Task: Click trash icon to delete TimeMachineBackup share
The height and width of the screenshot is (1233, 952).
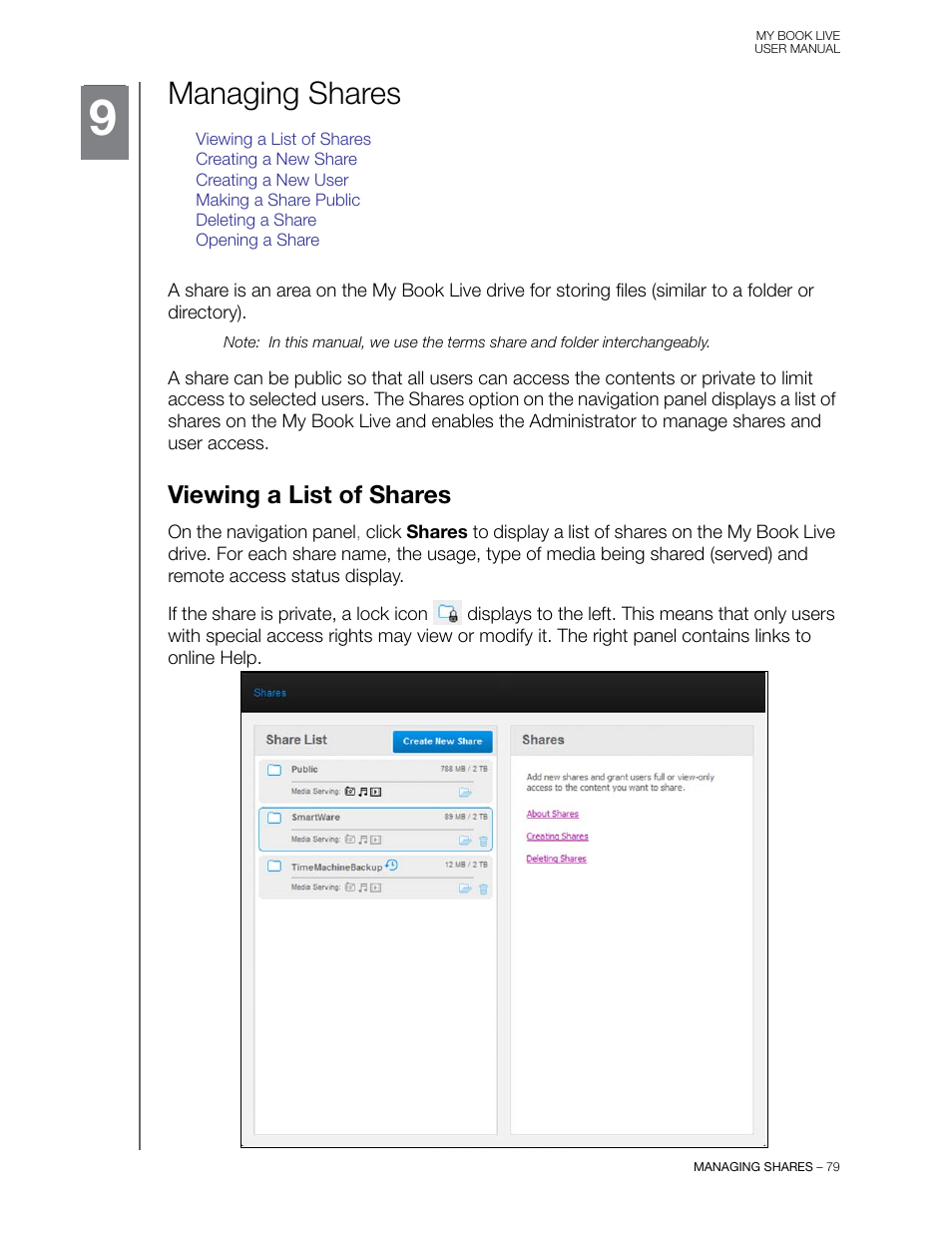Action: point(483,889)
